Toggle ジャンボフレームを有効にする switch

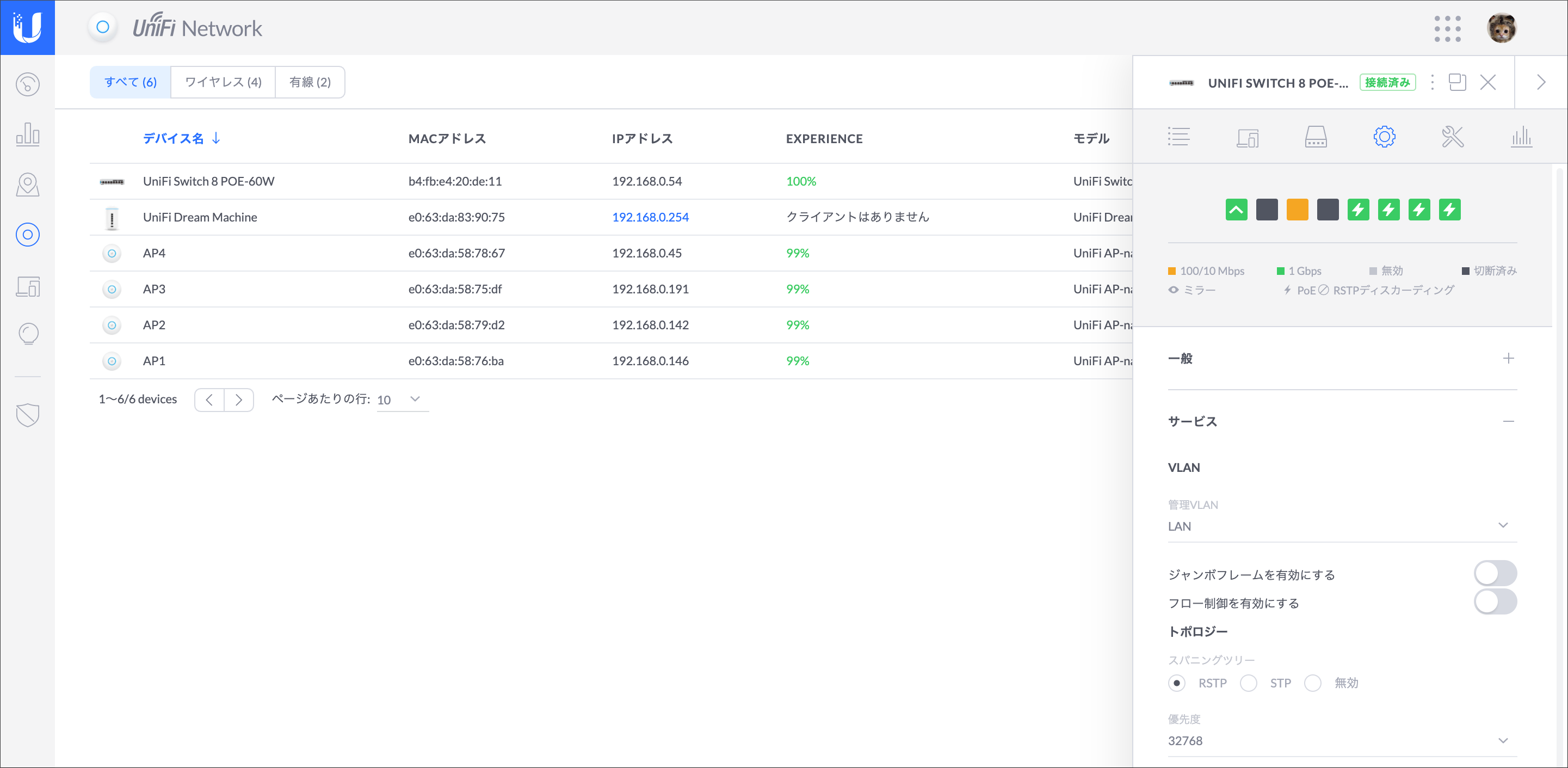[1495, 574]
